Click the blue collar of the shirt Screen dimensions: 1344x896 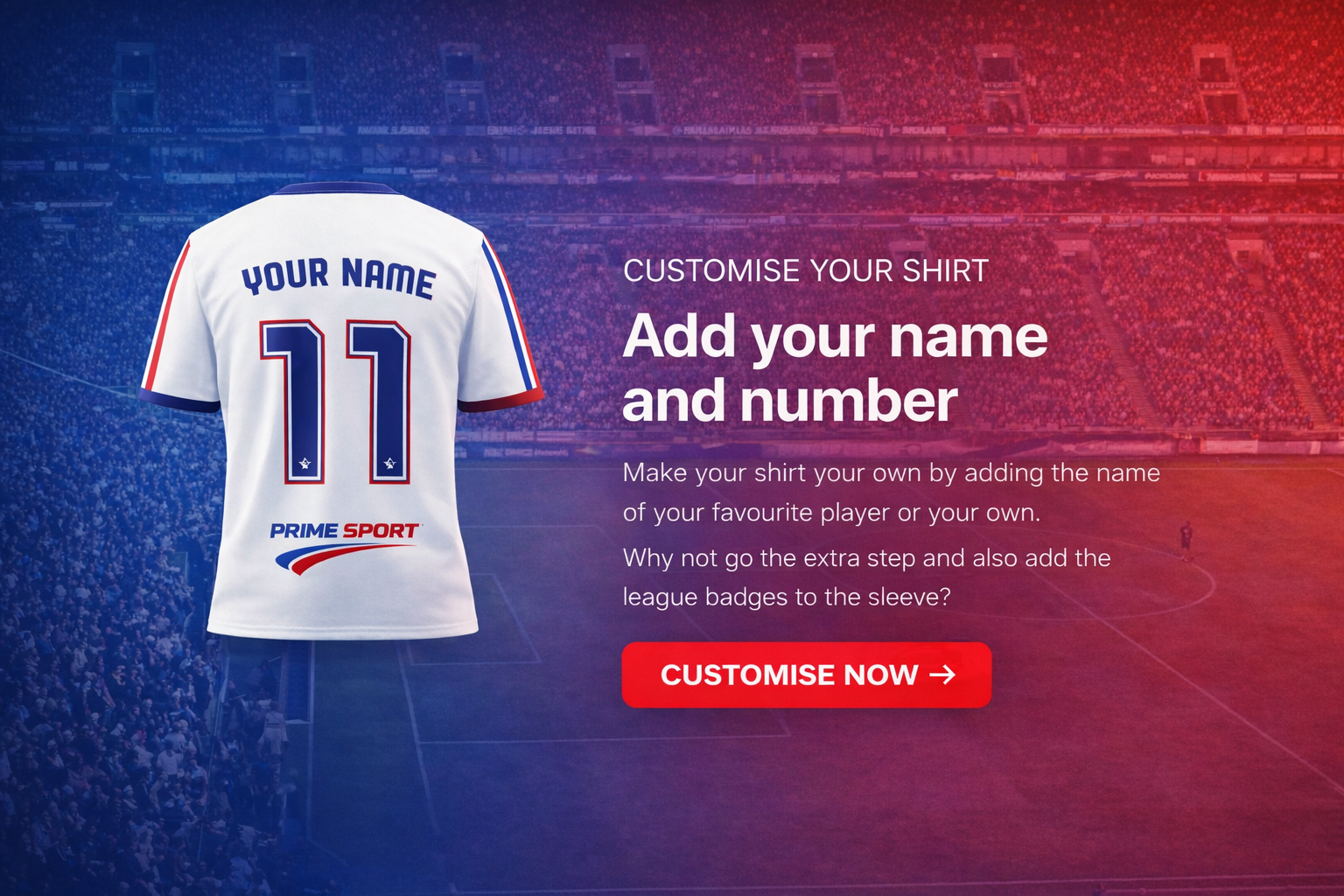coord(336,188)
